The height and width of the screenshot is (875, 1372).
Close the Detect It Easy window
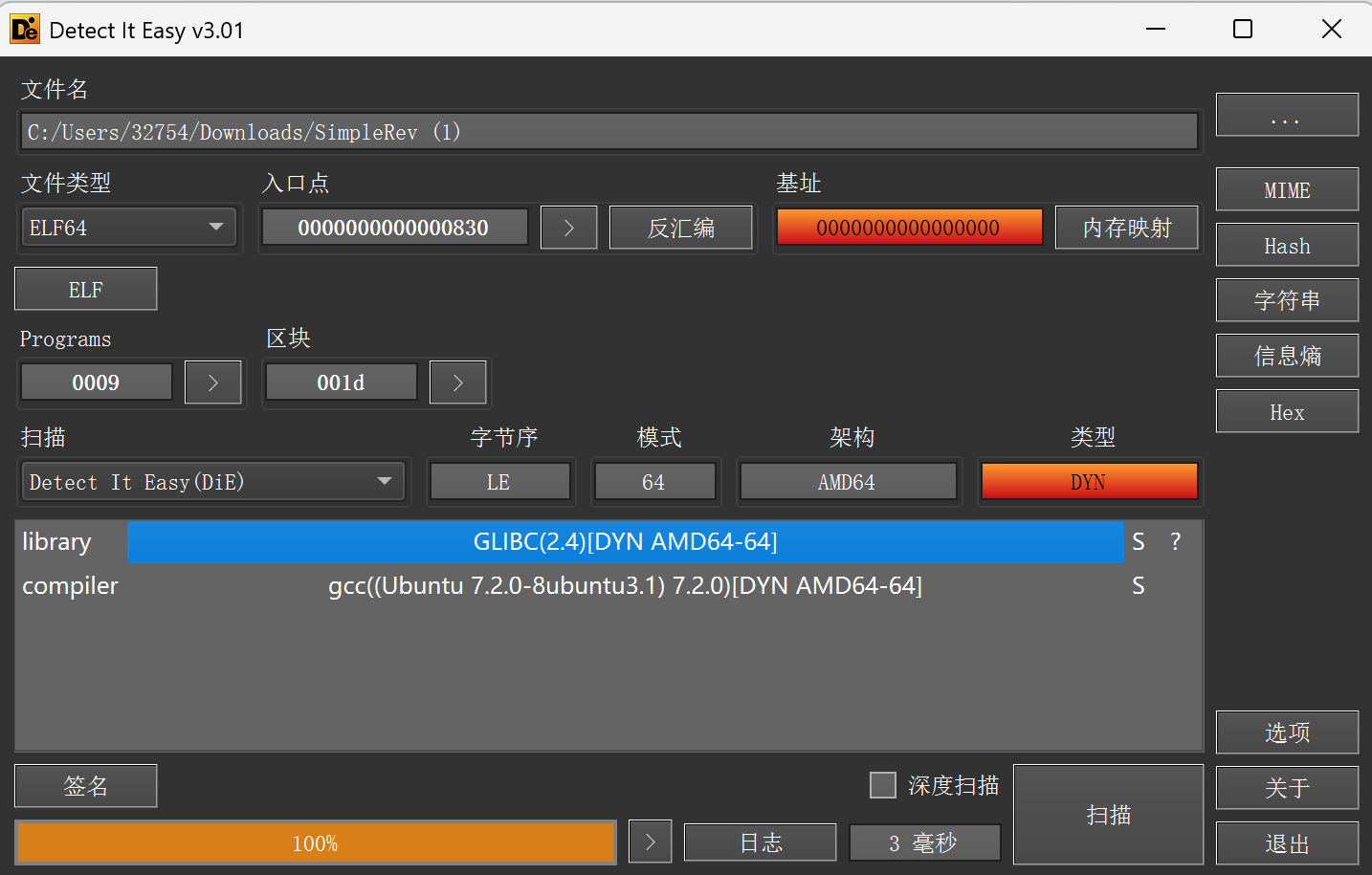tap(1331, 29)
